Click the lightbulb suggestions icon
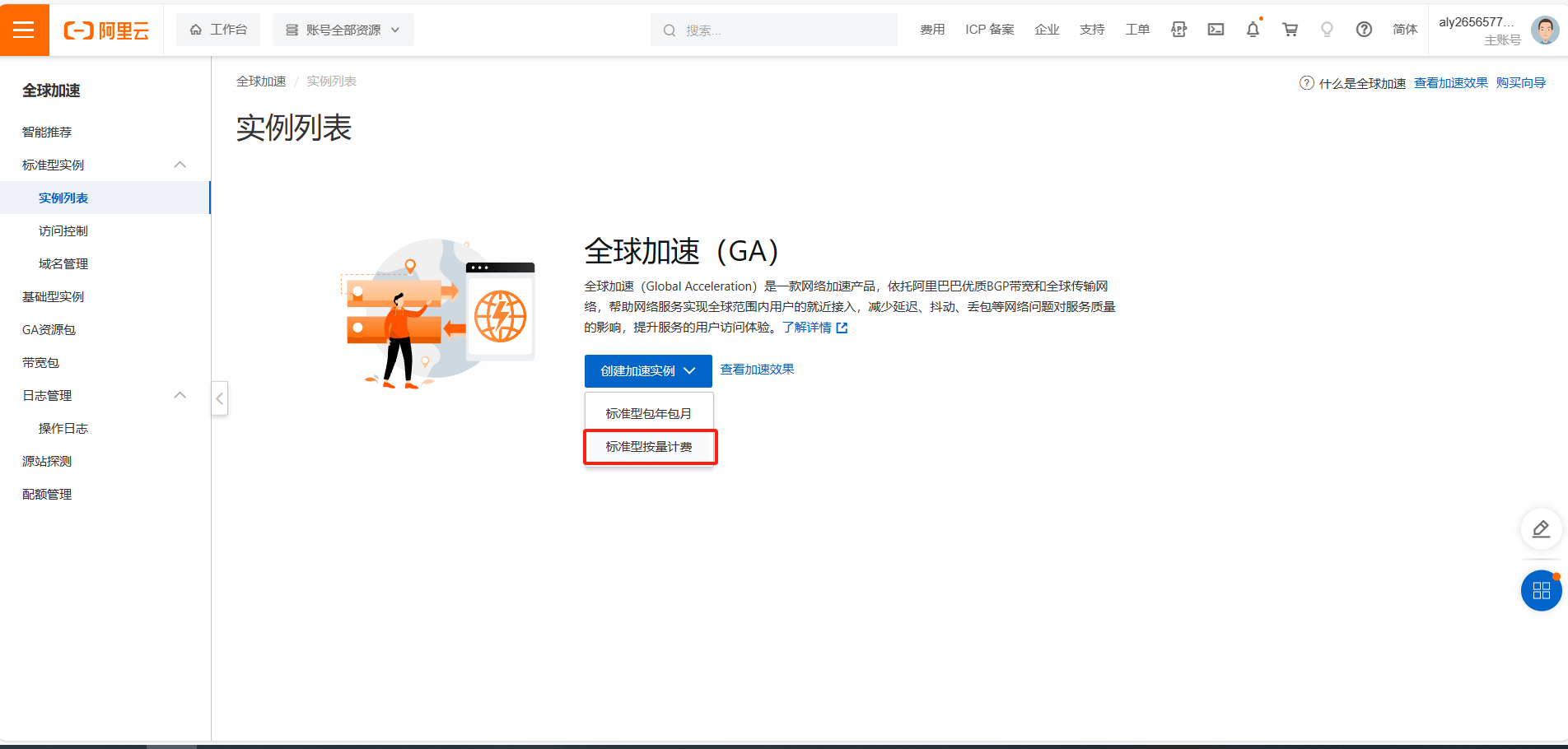 coord(1327,30)
